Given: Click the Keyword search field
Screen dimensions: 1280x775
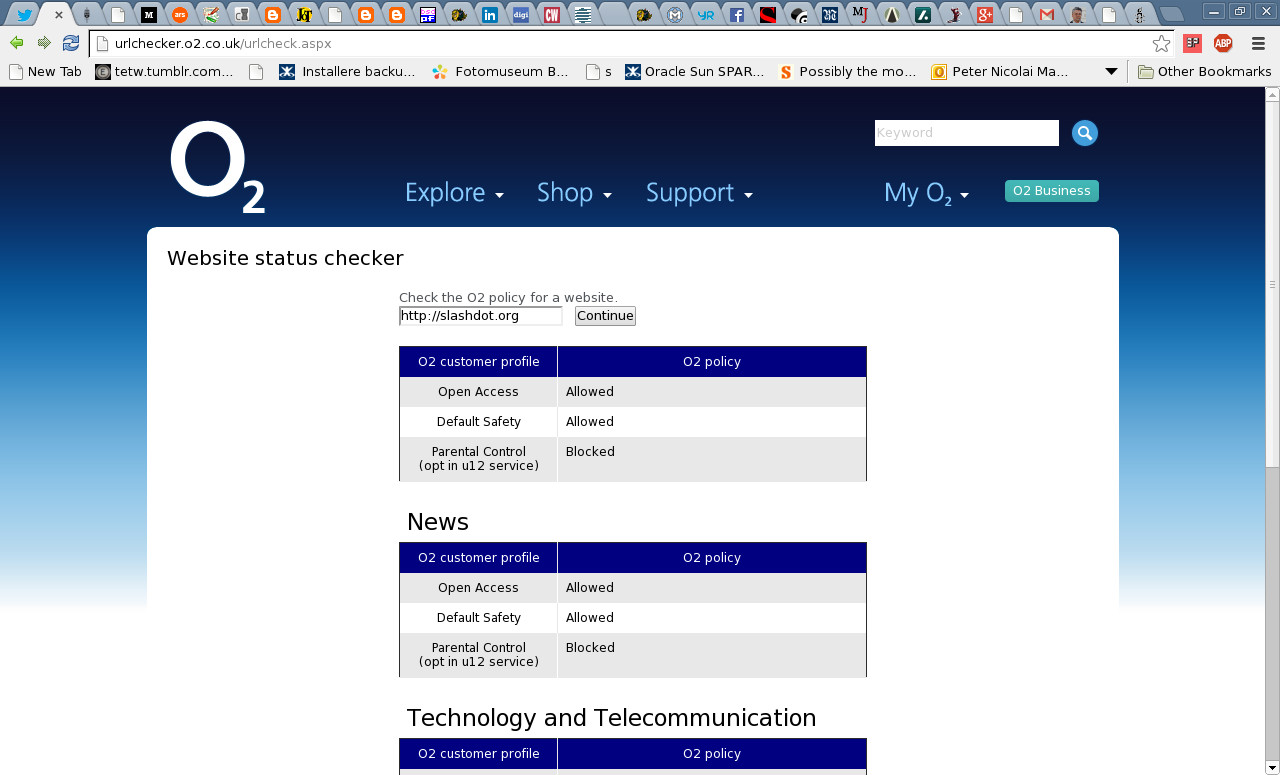Looking at the screenshot, I should (x=967, y=133).
